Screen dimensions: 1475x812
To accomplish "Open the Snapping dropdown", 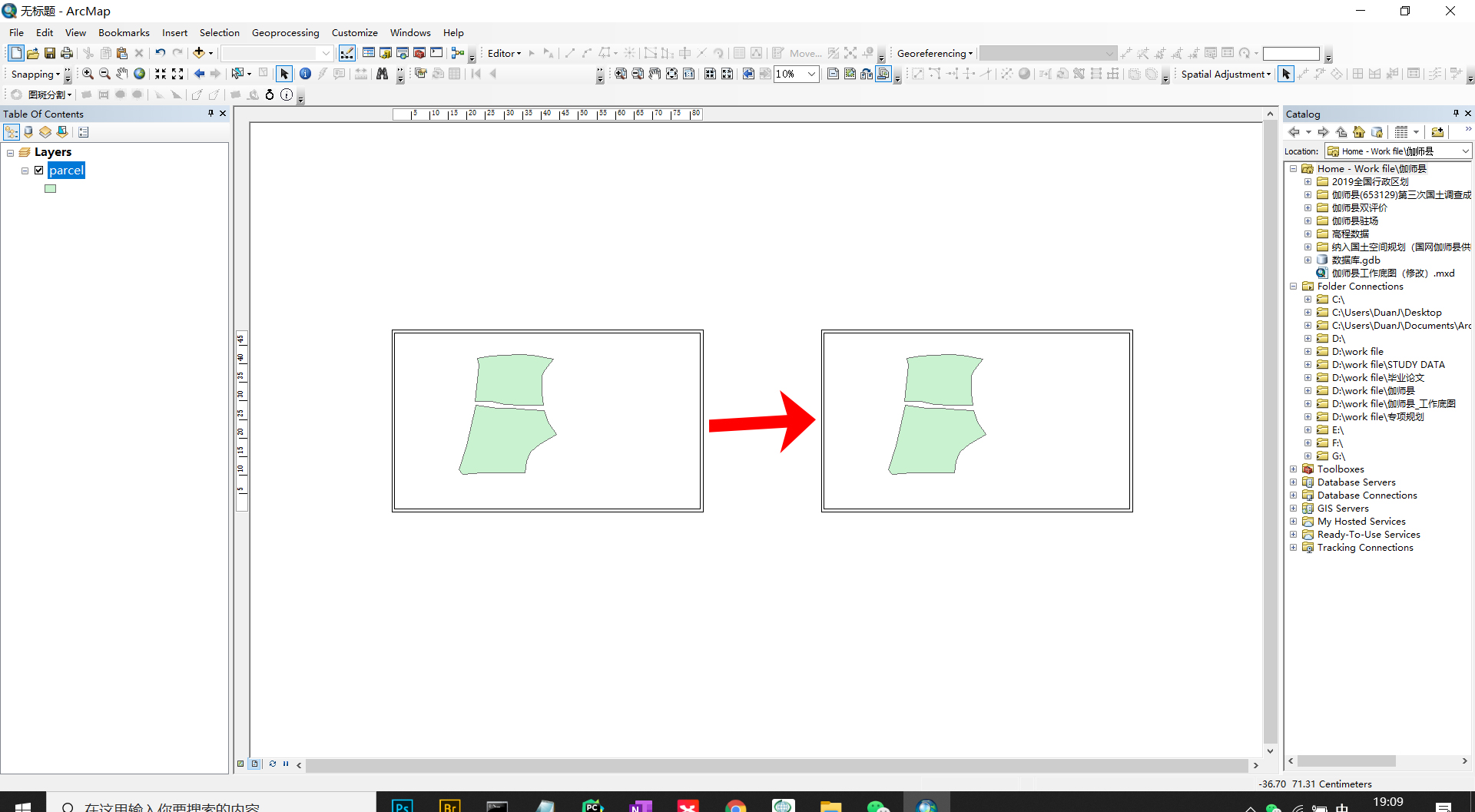I will 35,74.
